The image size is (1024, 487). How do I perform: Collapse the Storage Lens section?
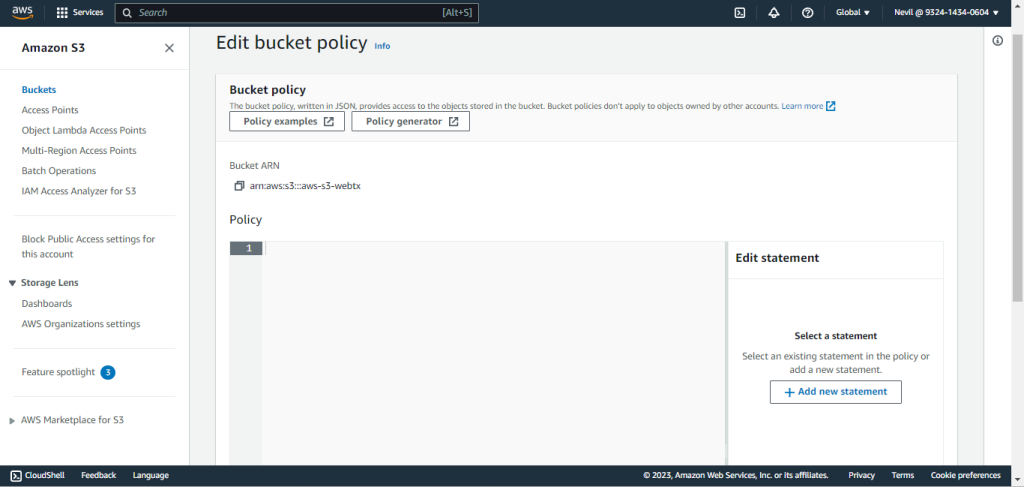[x=12, y=283]
